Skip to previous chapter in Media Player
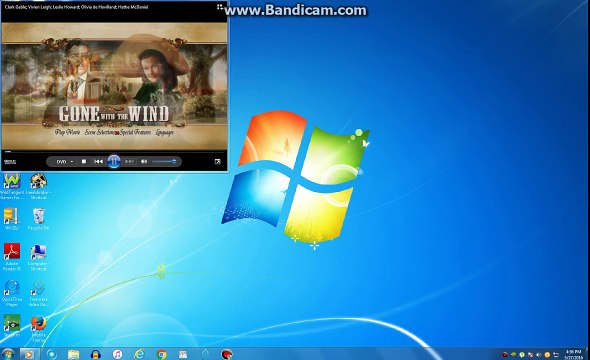Image resolution: width=590 pixels, height=360 pixels. click(99, 161)
